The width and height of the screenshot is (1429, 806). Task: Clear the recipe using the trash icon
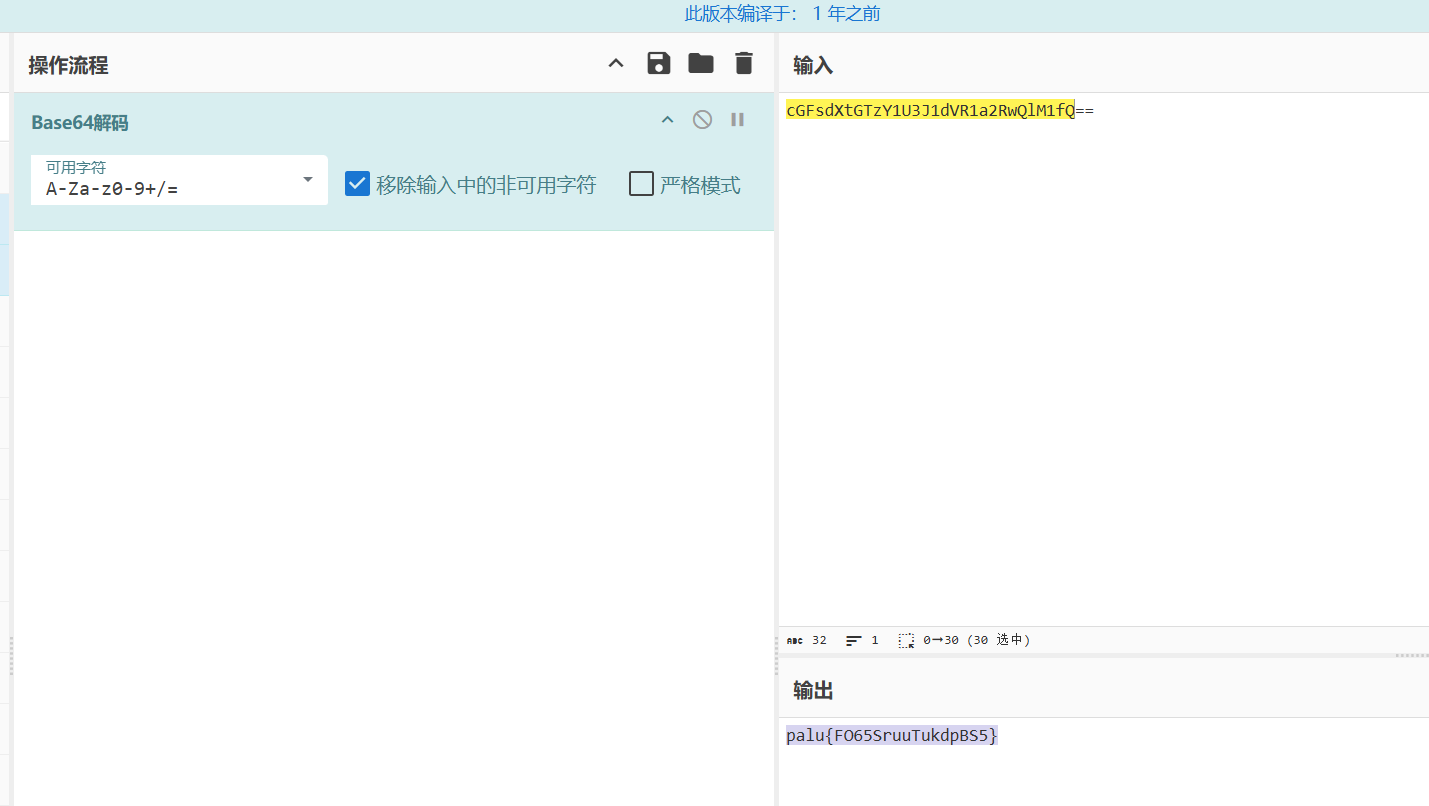tap(743, 64)
